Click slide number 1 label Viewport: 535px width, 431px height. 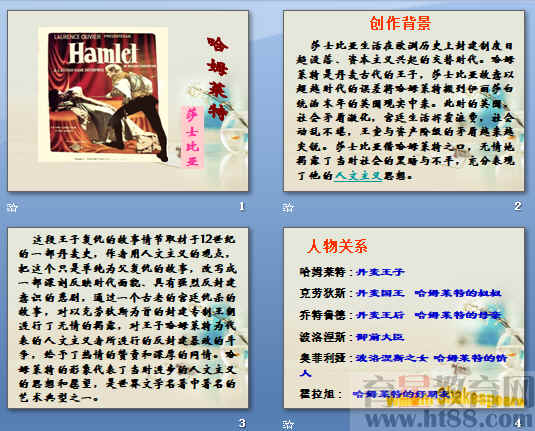point(242,206)
